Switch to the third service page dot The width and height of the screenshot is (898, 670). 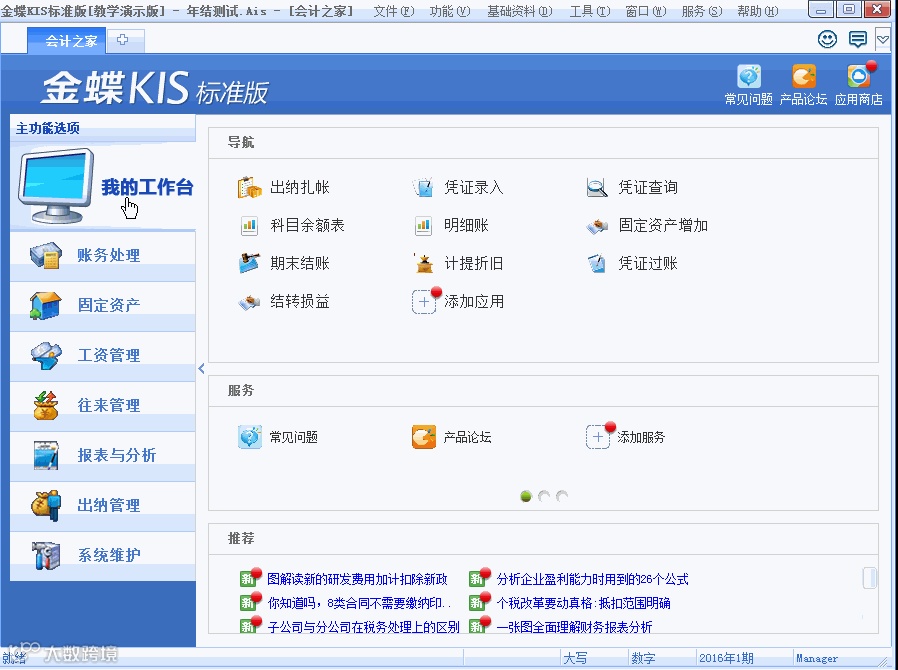562,496
